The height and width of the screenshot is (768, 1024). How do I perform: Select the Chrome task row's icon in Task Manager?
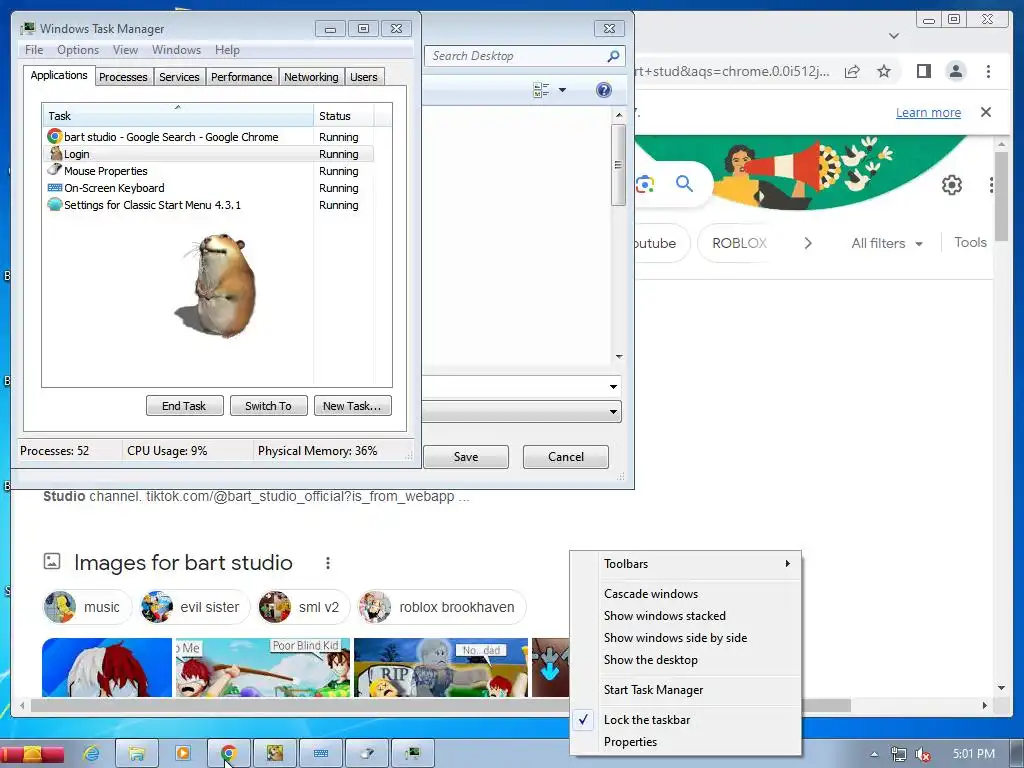[55, 136]
